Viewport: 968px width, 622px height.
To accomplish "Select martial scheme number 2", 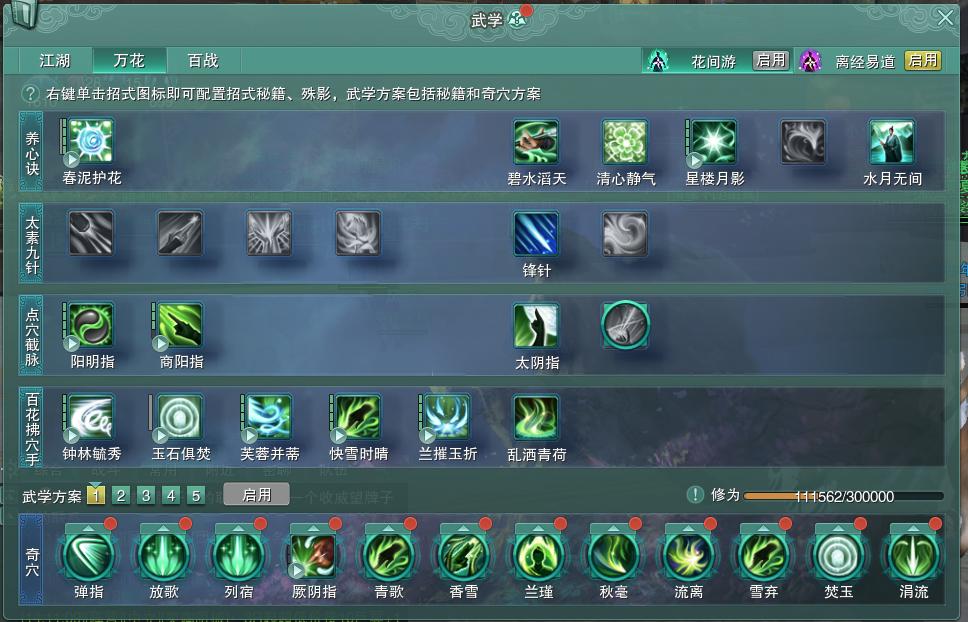I will [x=121, y=496].
